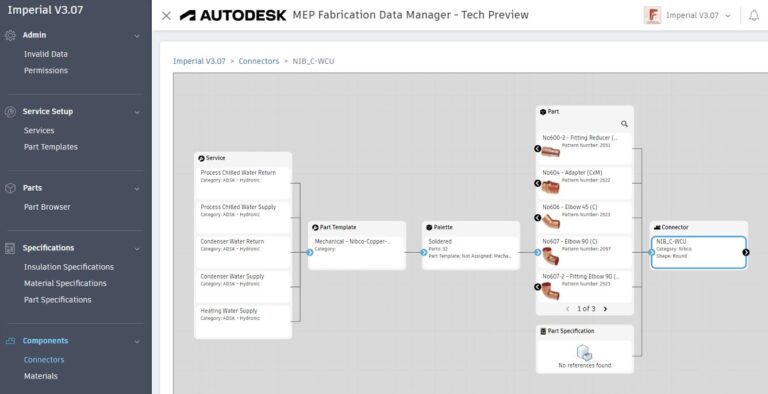The image size is (768, 394).
Task: Click the No607 Elbow 90 part thumbnail
Action: (x=551, y=256)
